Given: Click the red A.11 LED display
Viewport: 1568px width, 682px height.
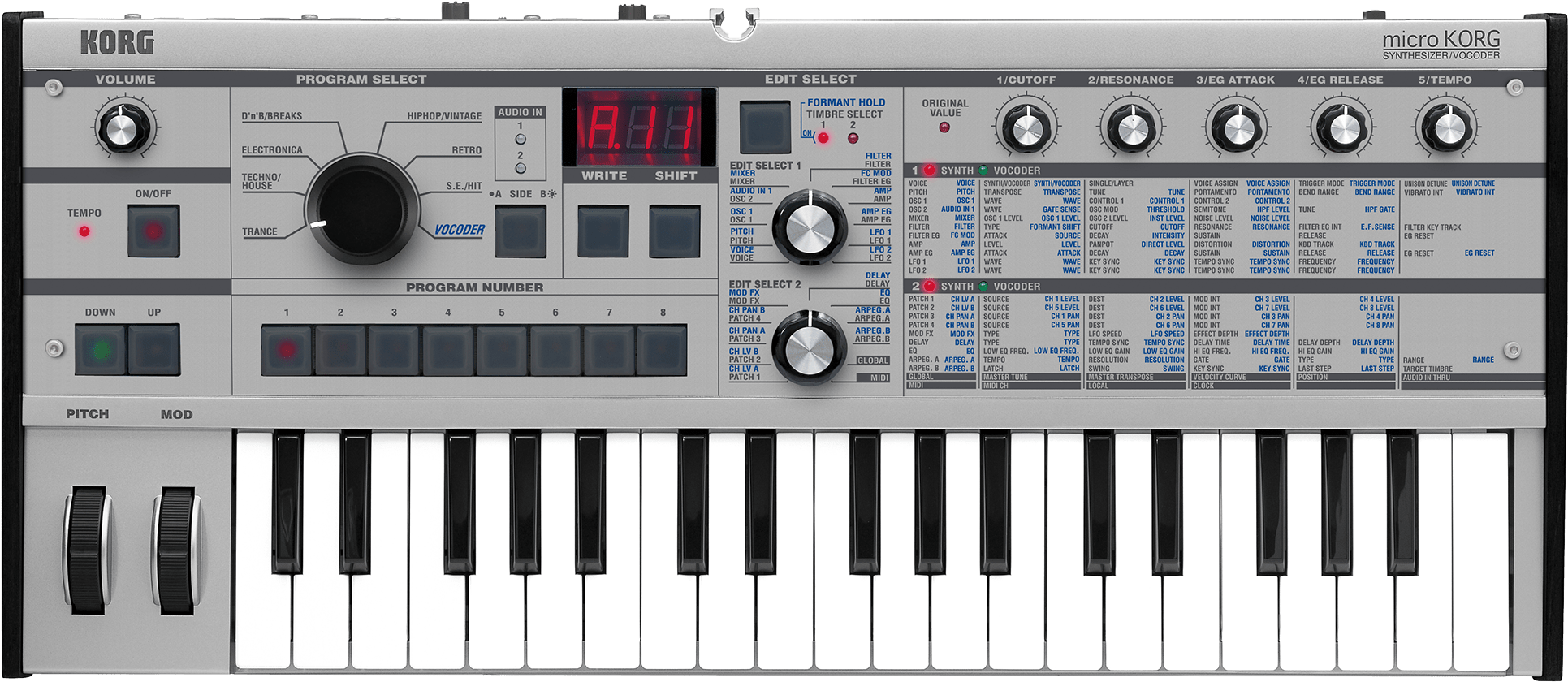Looking at the screenshot, I should tap(640, 127).
